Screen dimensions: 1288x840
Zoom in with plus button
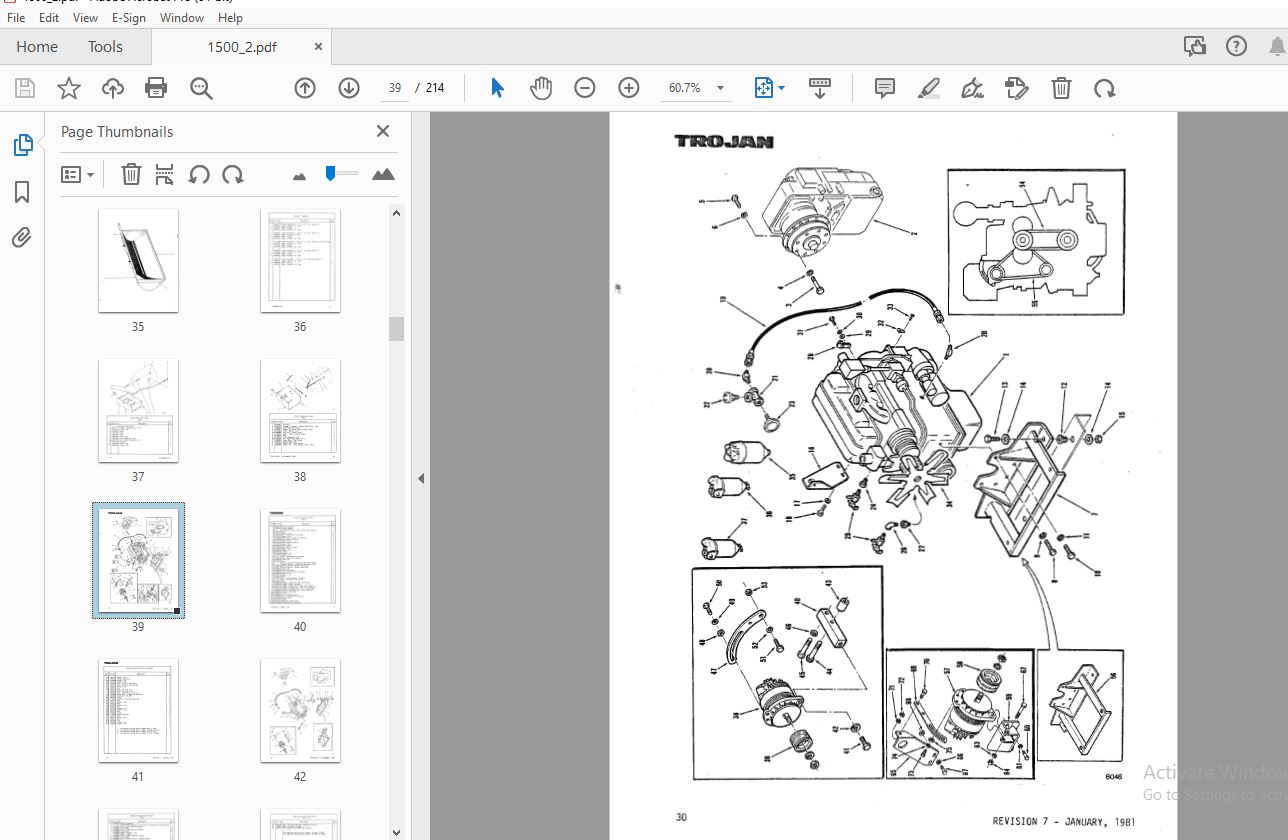point(629,88)
